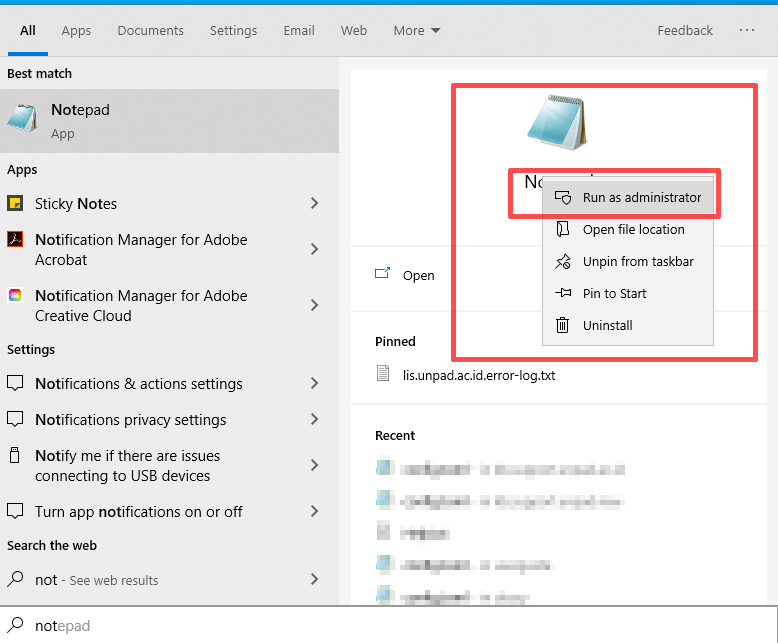Screen dimensions: 778x643
Task: Open the three-dot options menu
Action: tap(747, 30)
